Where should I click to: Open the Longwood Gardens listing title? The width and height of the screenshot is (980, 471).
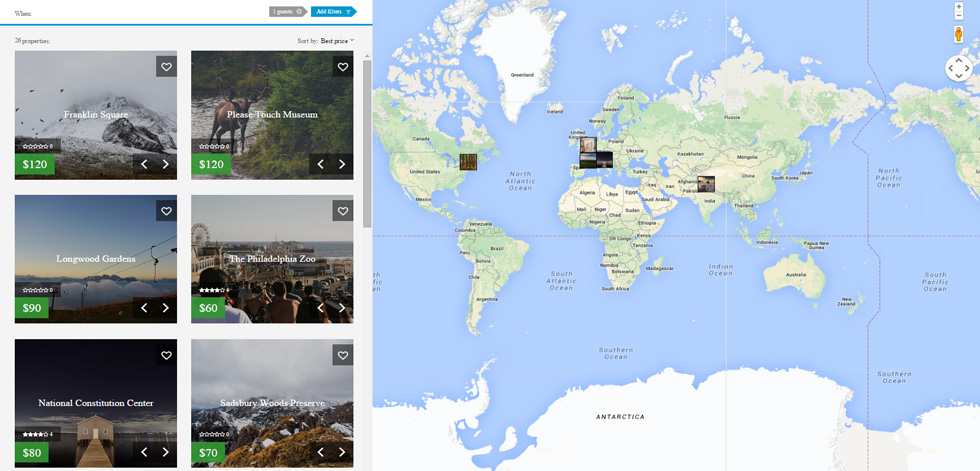(x=96, y=259)
